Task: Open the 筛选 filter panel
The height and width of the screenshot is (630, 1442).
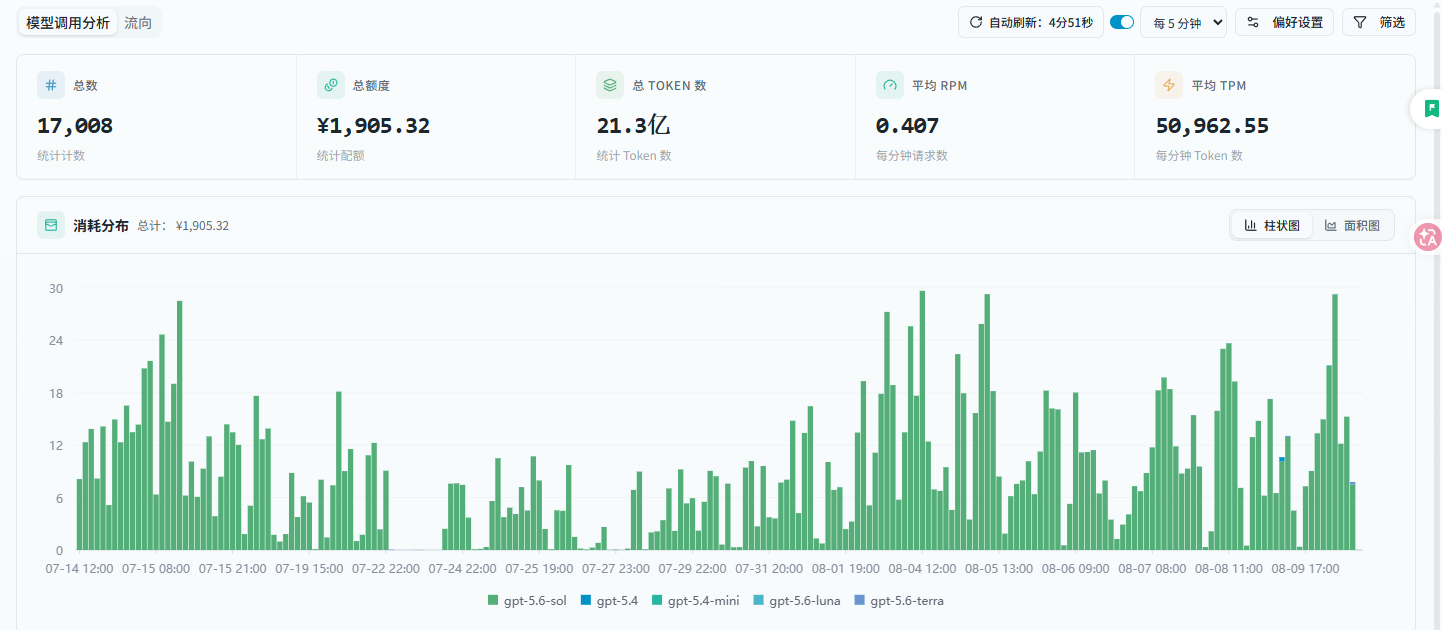Action: pyautogui.click(x=1379, y=22)
